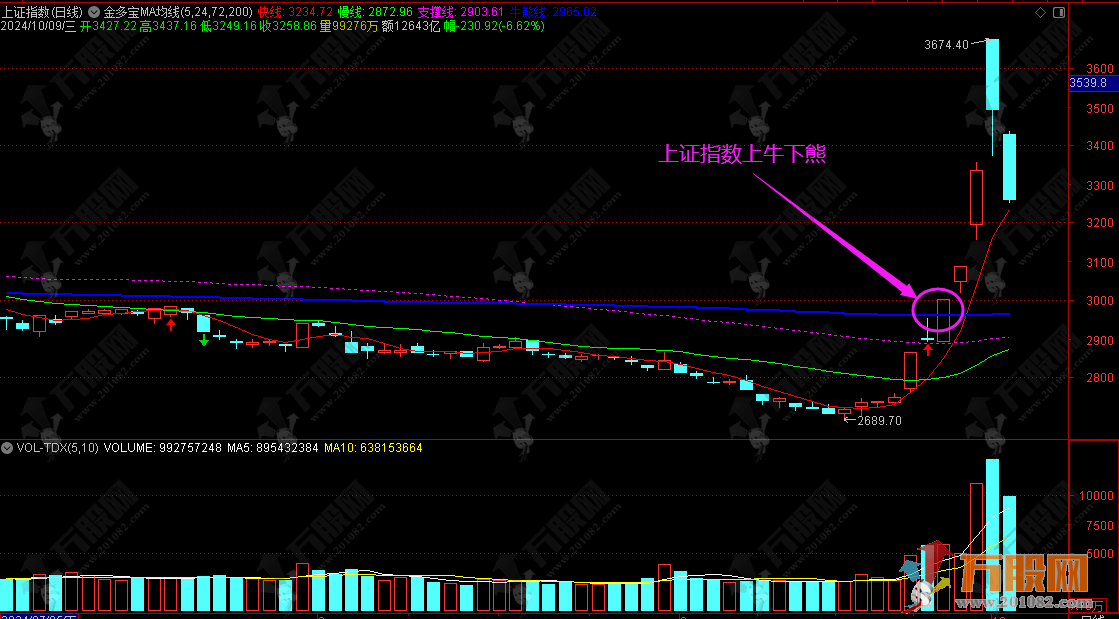Viewport: 1119px width, 619px height.
Task: Click the red up-arrow signal under the 2900 candle
Action: pos(928,349)
